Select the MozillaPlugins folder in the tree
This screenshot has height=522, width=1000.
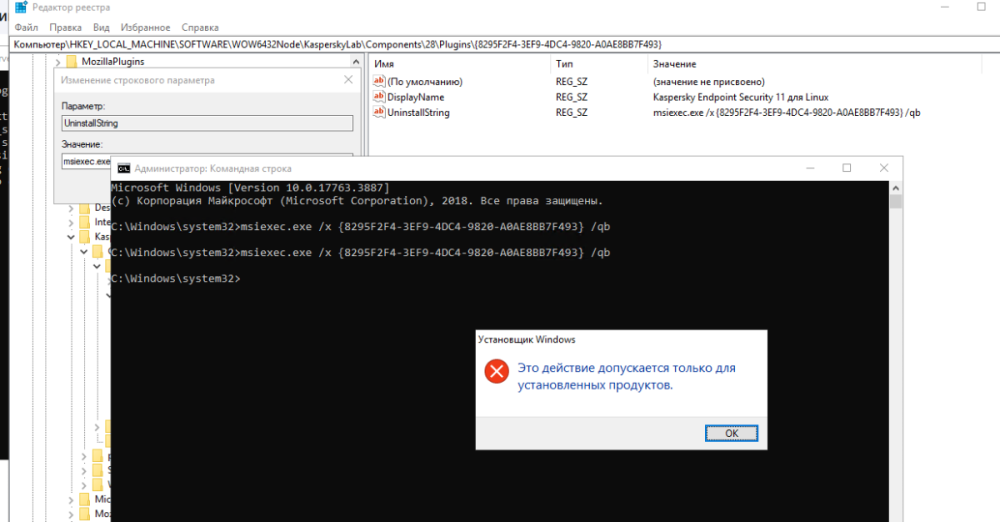coord(113,61)
